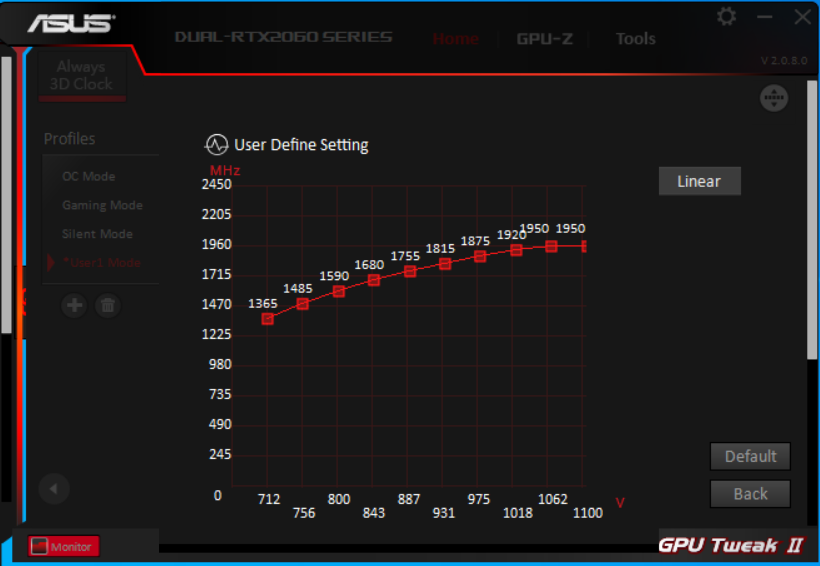
Task: Select OC Mode profile
Action: point(88,176)
